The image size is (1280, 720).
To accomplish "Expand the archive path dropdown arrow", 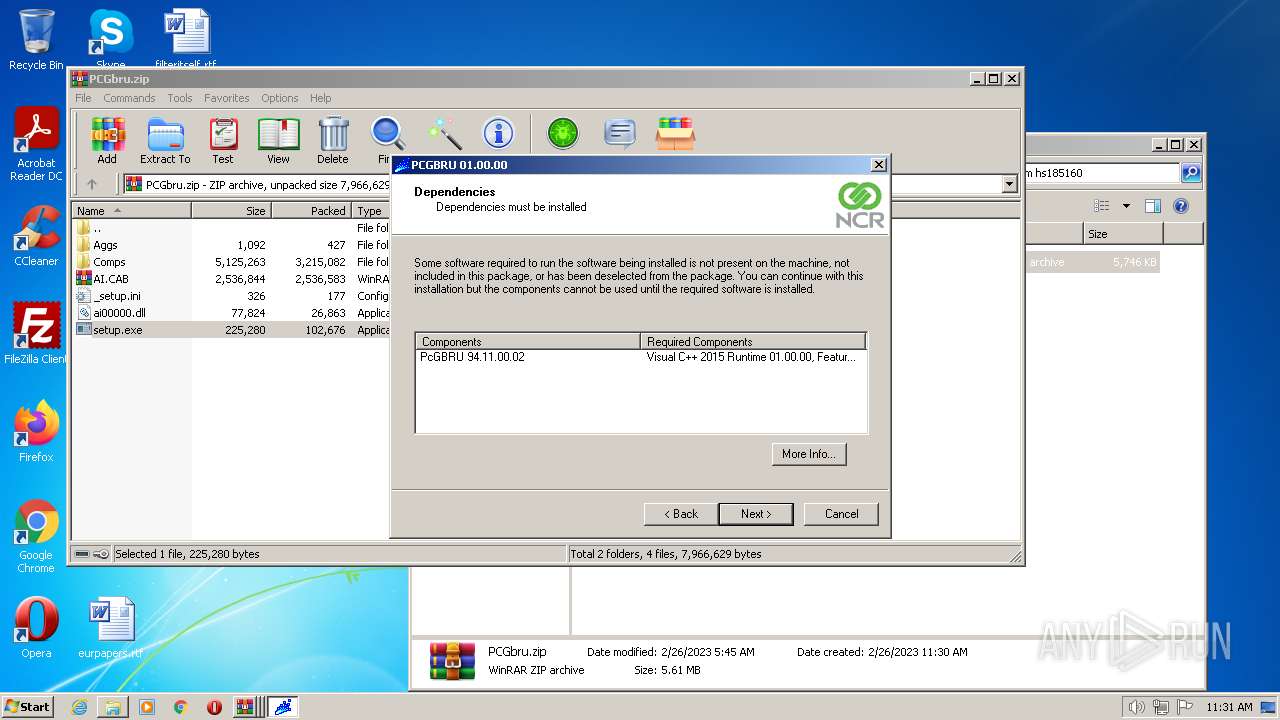I will point(1009,184).
